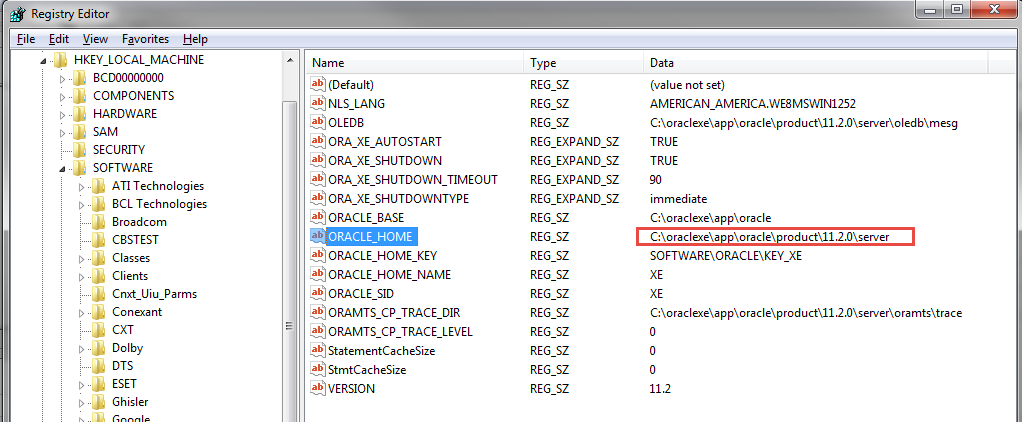Click the ORACLE_HOME_NAME value icon
The image size is (1022, 422).
pyautogui.click(x=317, y=274)
